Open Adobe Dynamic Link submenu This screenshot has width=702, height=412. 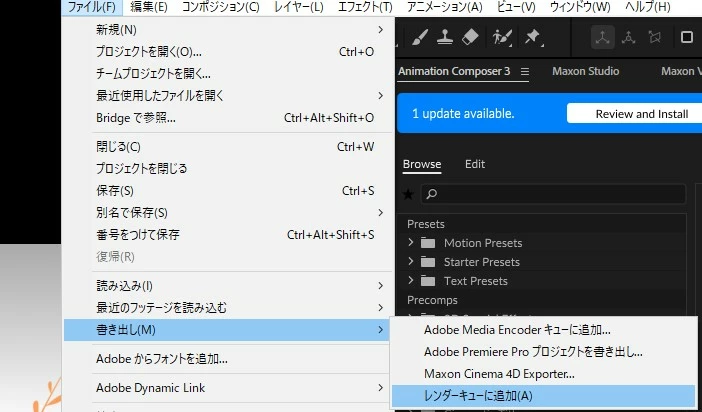click(x=227, y=388)
